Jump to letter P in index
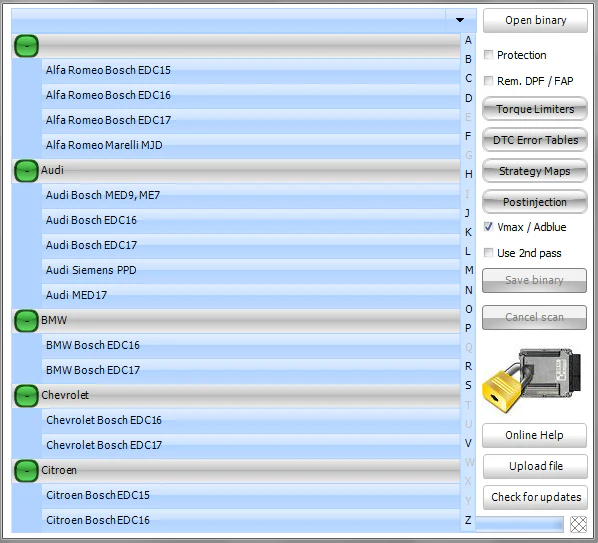The height and width of the screenshot is (543, 598). coord(468,328)
